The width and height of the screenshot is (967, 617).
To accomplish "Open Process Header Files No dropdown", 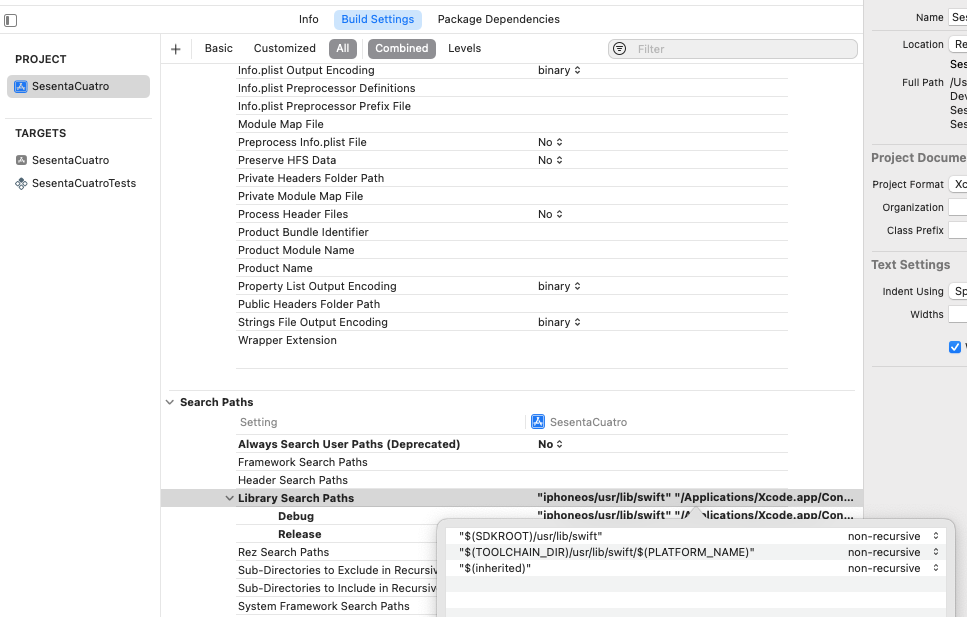I will 550,214.
